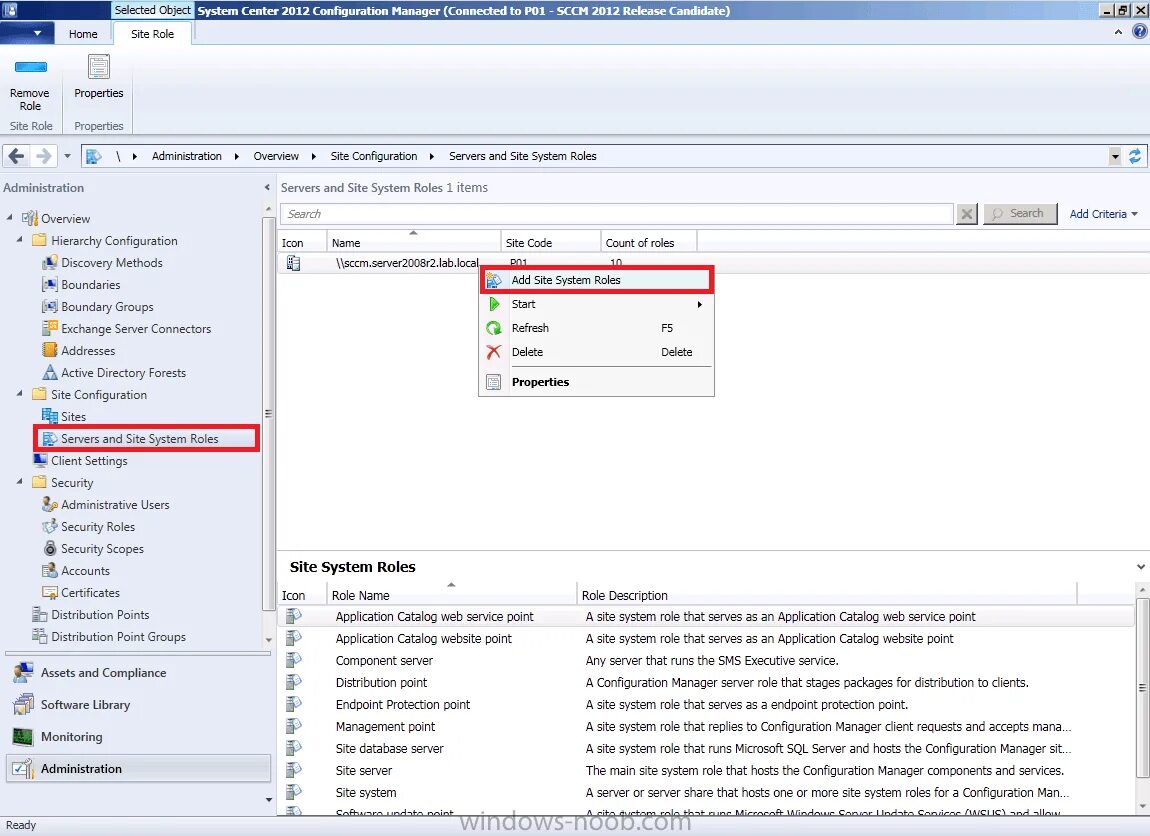
Task: Sort by the Count of roles column
Action: (649, 243)
